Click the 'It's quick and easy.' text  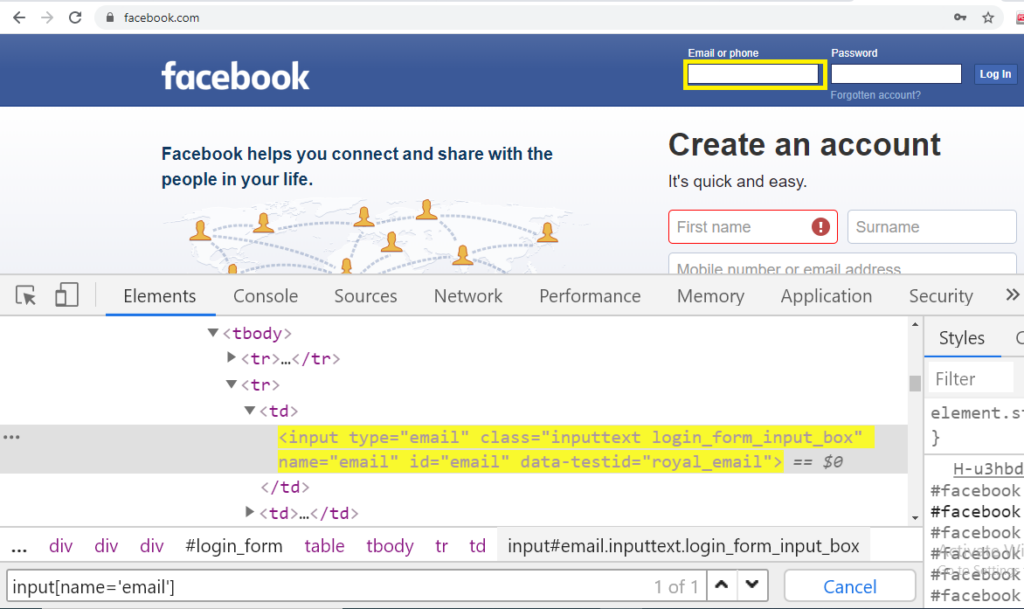click(x=737, y=181)
